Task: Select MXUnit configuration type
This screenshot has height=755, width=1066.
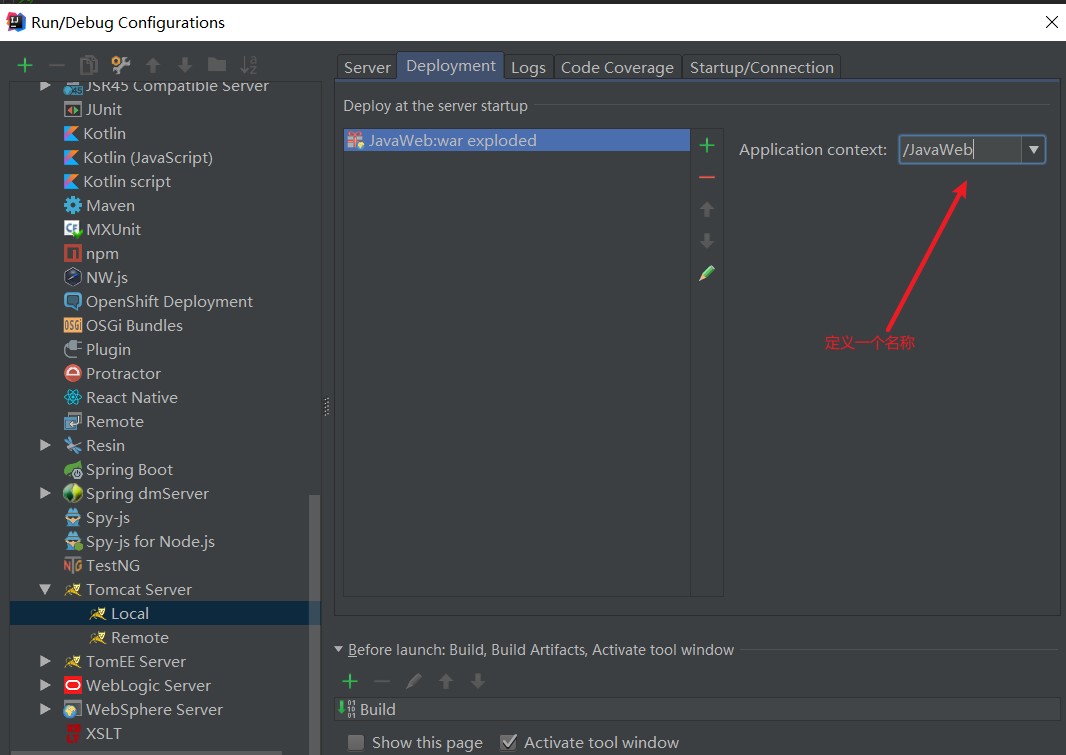Action: coord(113,230)
